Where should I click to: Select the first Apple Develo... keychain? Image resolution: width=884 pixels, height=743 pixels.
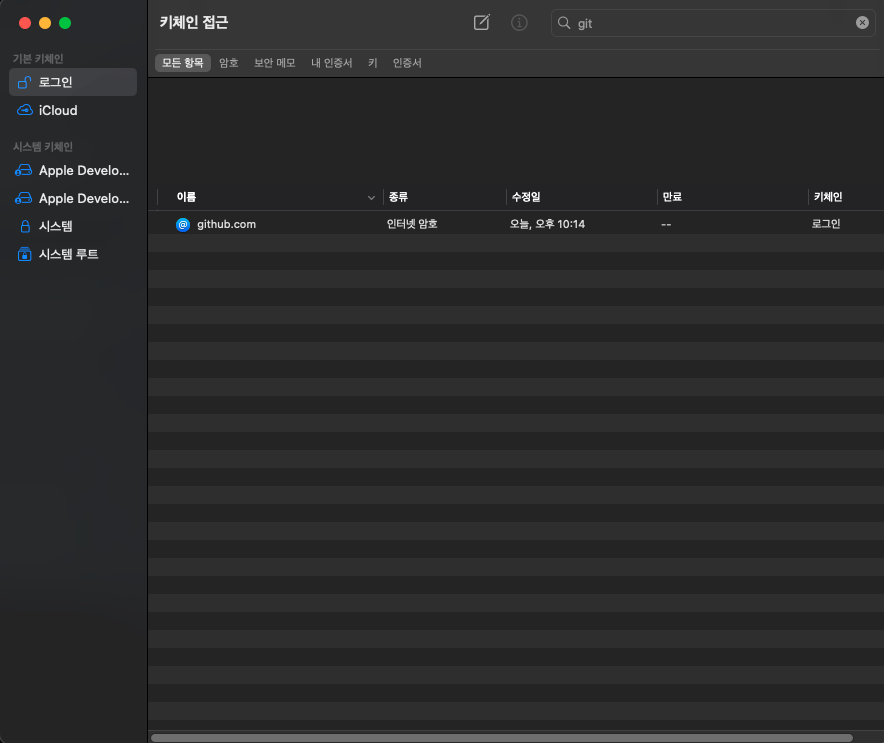73,170
